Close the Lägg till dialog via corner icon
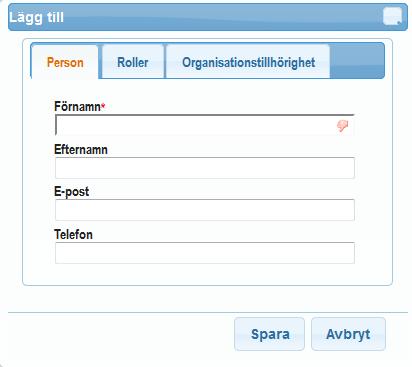The height and width of the screenshot is (367, 412). click(392, 17)
